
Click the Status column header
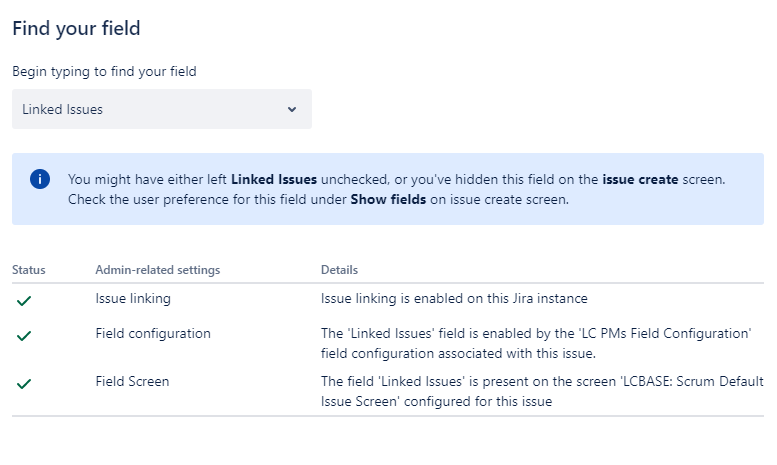[x=29, y=270]
